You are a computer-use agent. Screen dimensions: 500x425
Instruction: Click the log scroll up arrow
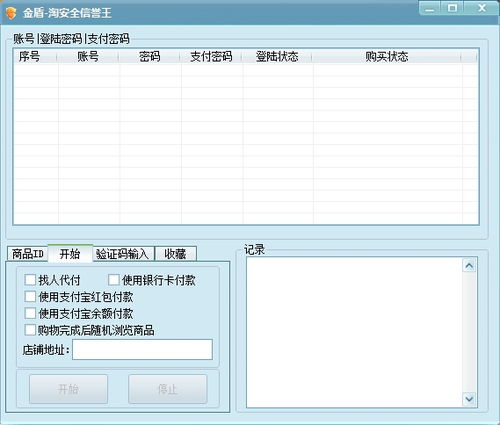pyautogui.click(x=469, y=266)
